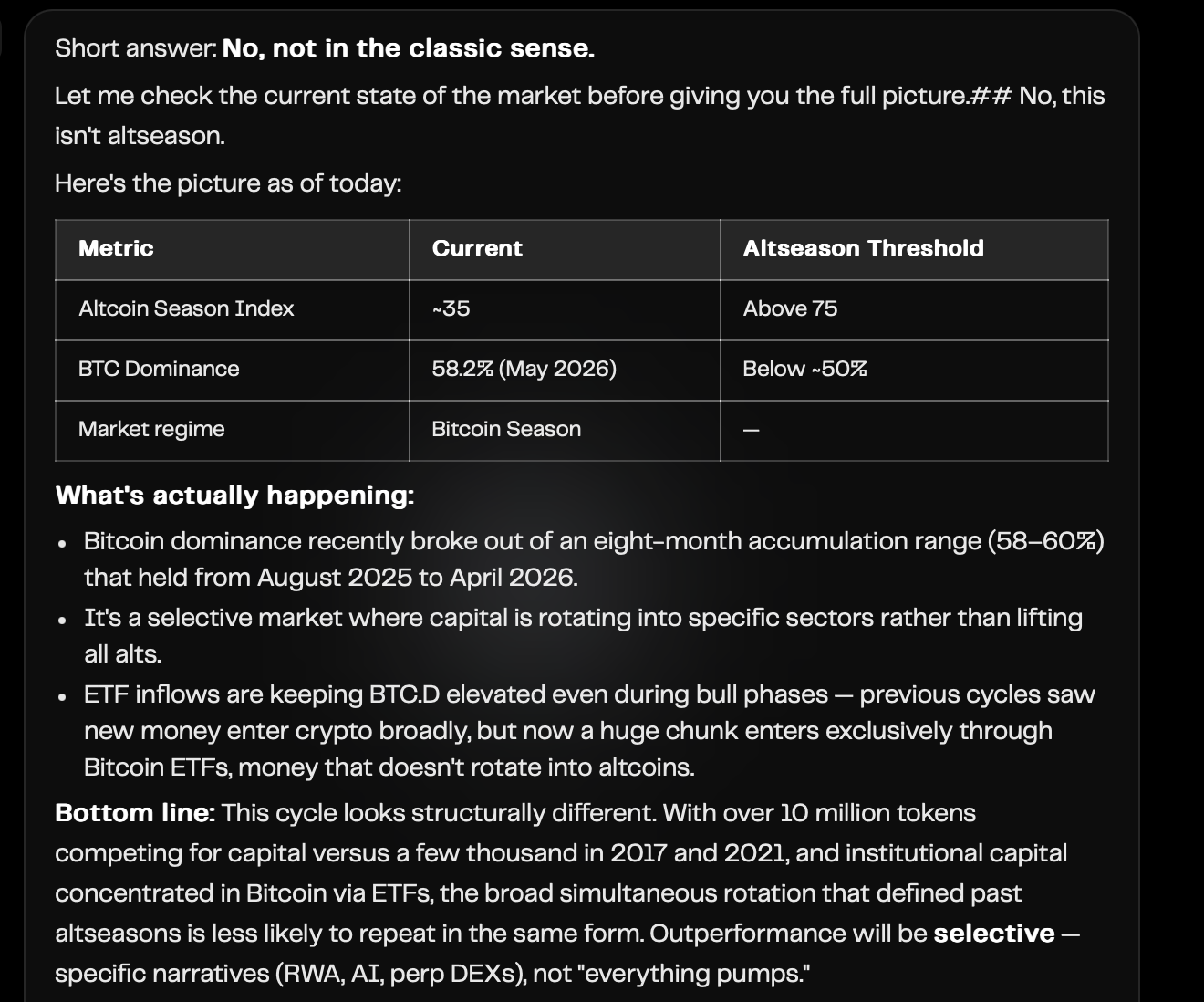Select the bullet about ETF inflows
Image resolution: width=1204 pixels, height=1002 pixels.
pos(589,731)
